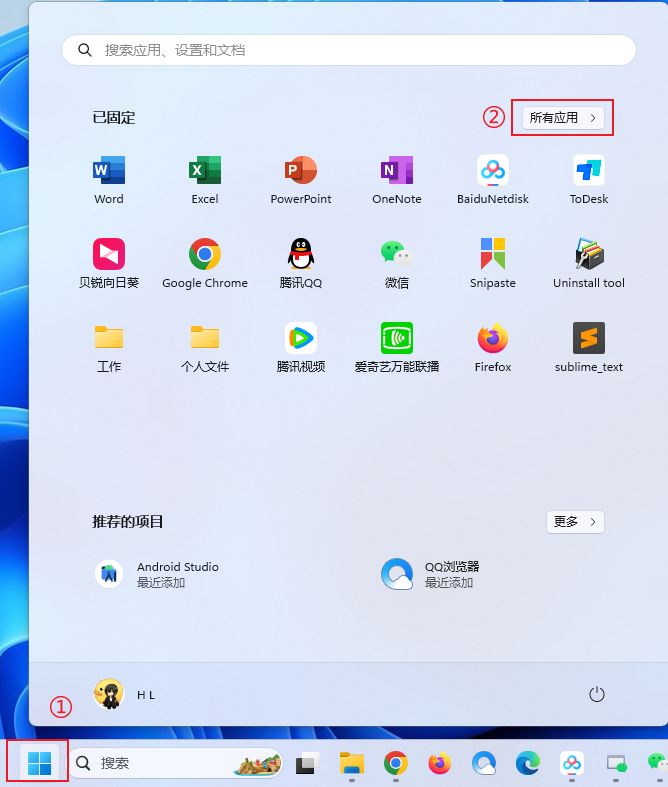This screenshot has width=668, height=787.
Task: Open 贝锐向日葵 app
Action: click(109, 264)
